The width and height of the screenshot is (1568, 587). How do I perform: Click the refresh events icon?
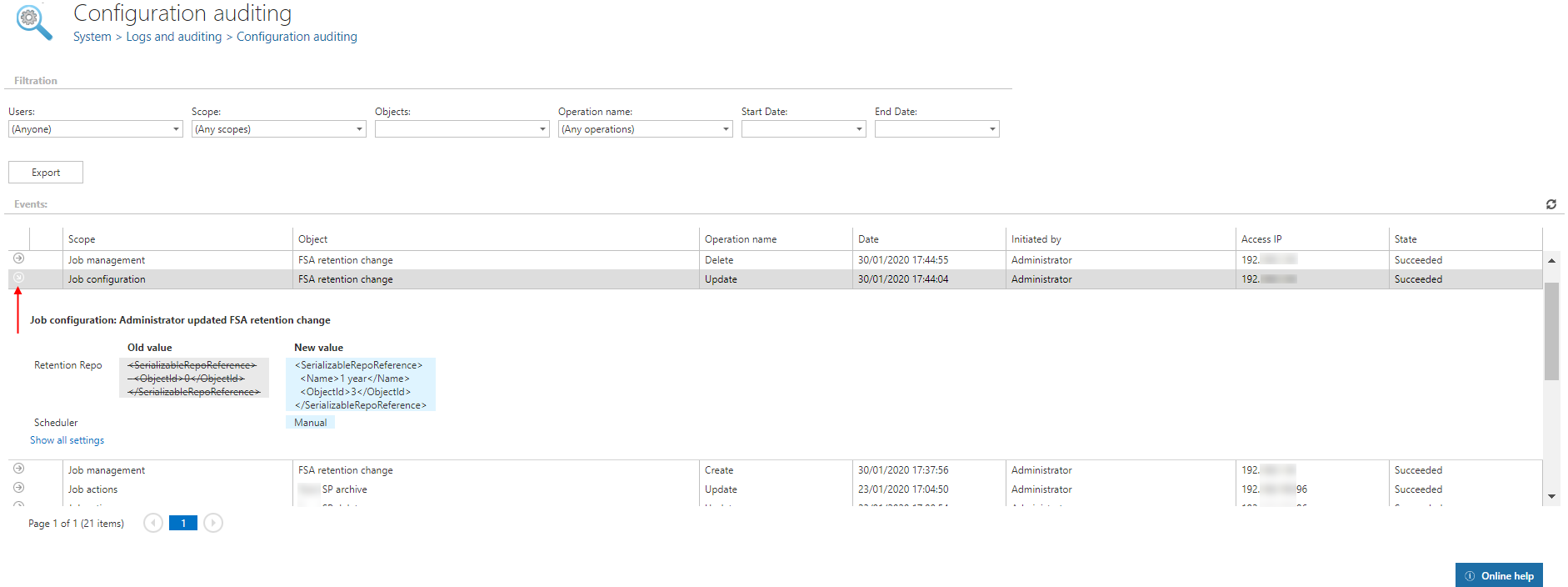tap(1551, 204)
